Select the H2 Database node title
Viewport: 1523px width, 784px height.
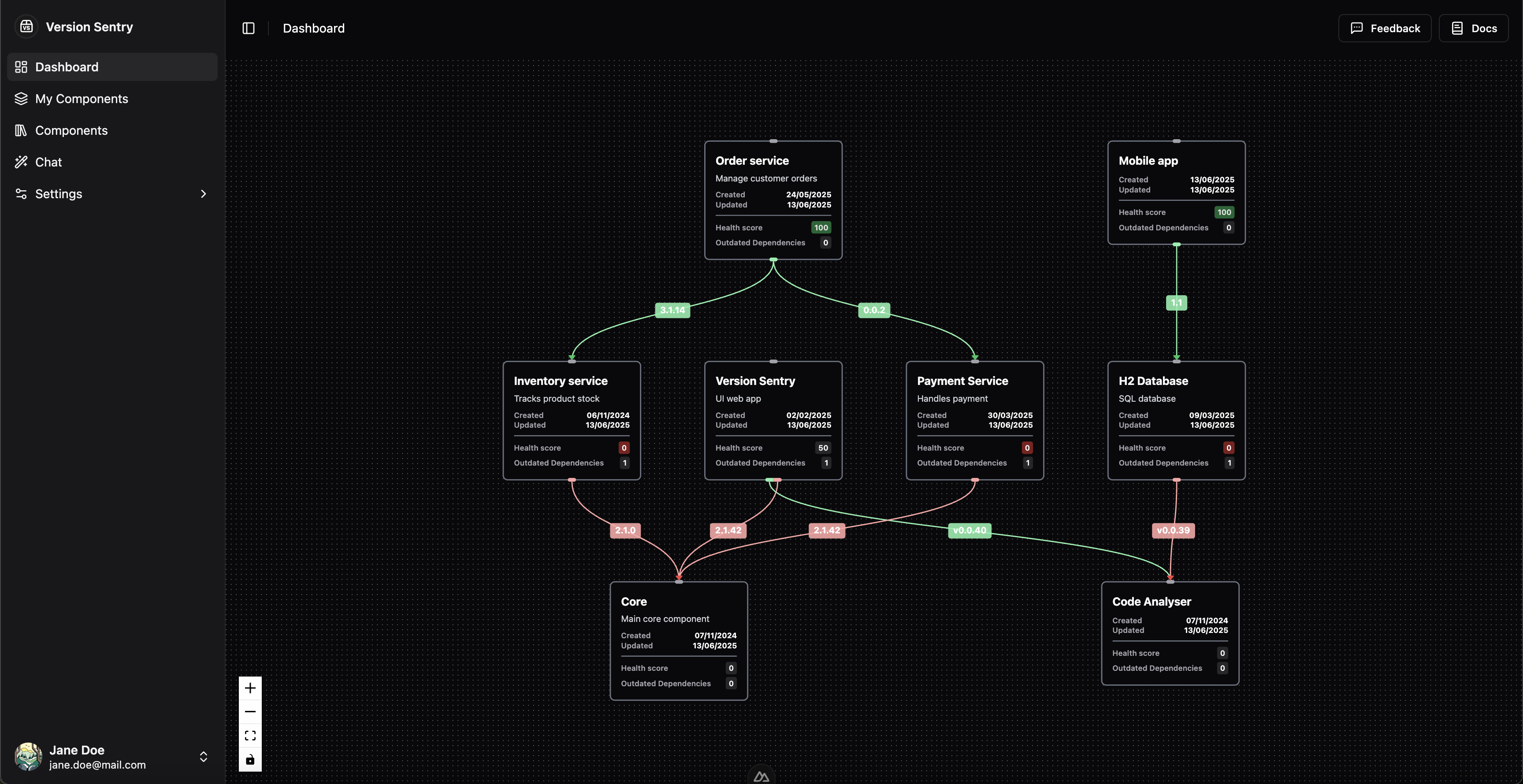pyautogui.click(x=1153, y=381)
